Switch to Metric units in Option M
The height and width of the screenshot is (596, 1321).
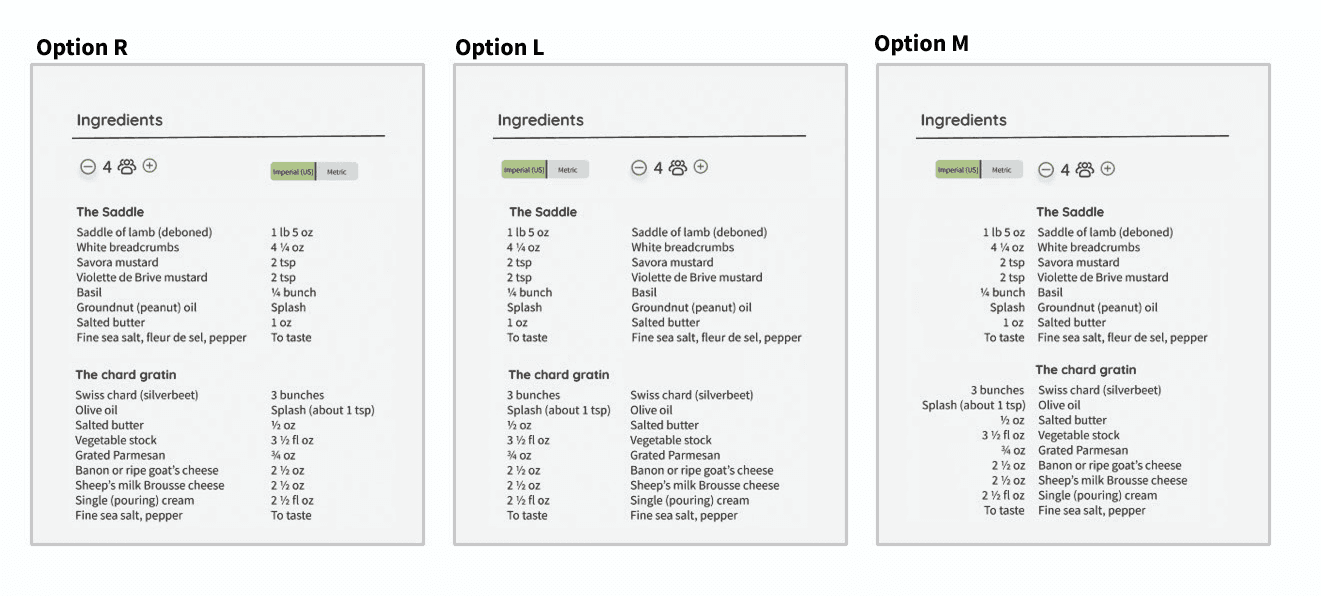click(1002, 170)
